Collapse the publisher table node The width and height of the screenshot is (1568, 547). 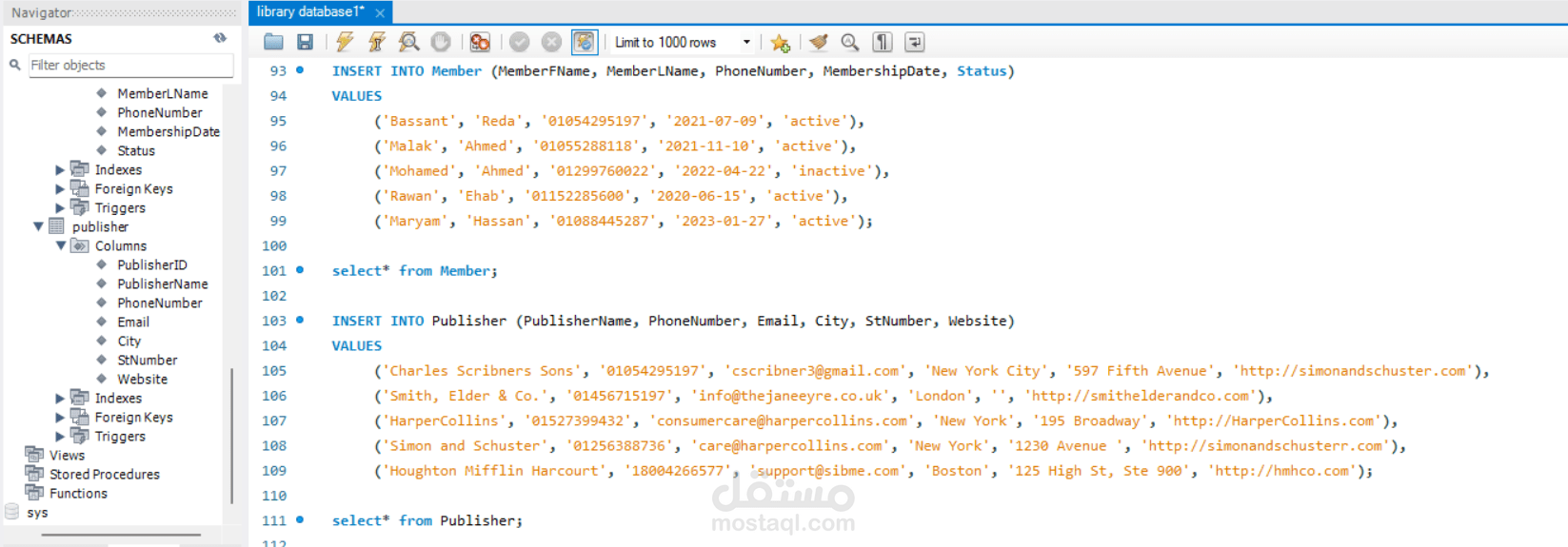[38, 226]
